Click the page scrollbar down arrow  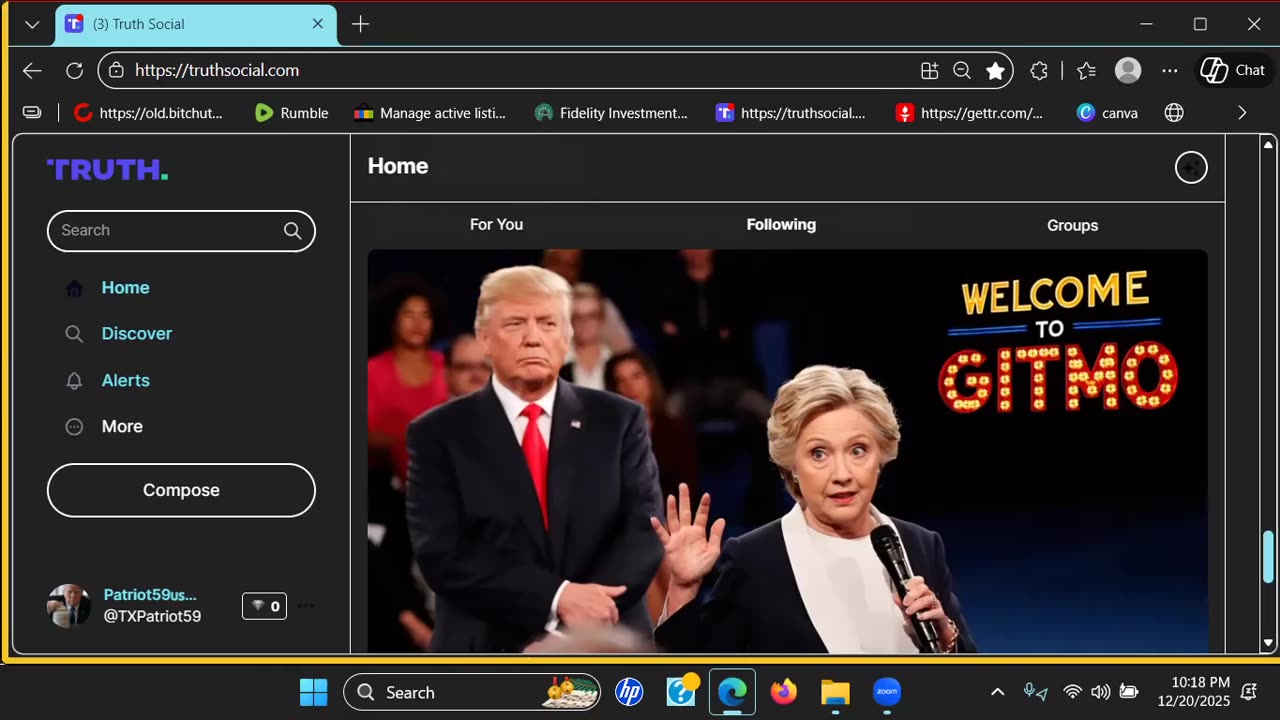[x=1268, y=644]
